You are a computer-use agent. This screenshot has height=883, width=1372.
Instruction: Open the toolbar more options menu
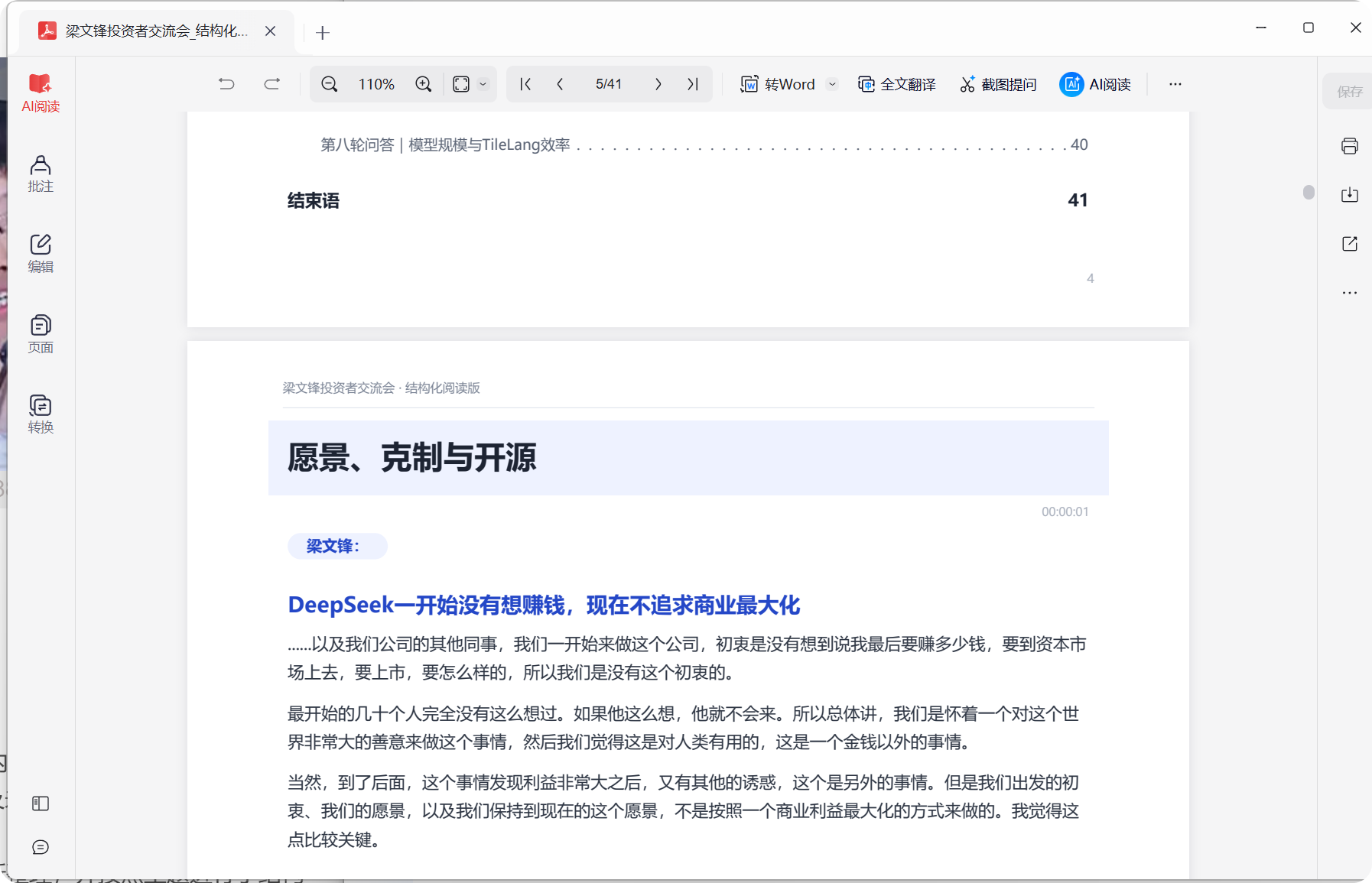[1175, 84]
